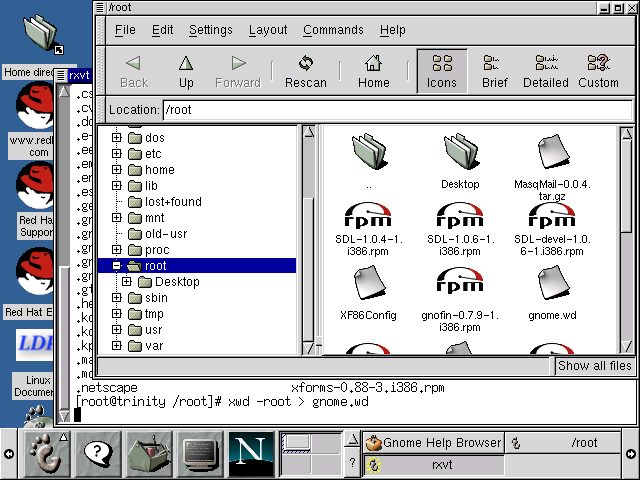Open help question-mark launcher on panel
The image size is (640, 480).
[x=98, y=454]
